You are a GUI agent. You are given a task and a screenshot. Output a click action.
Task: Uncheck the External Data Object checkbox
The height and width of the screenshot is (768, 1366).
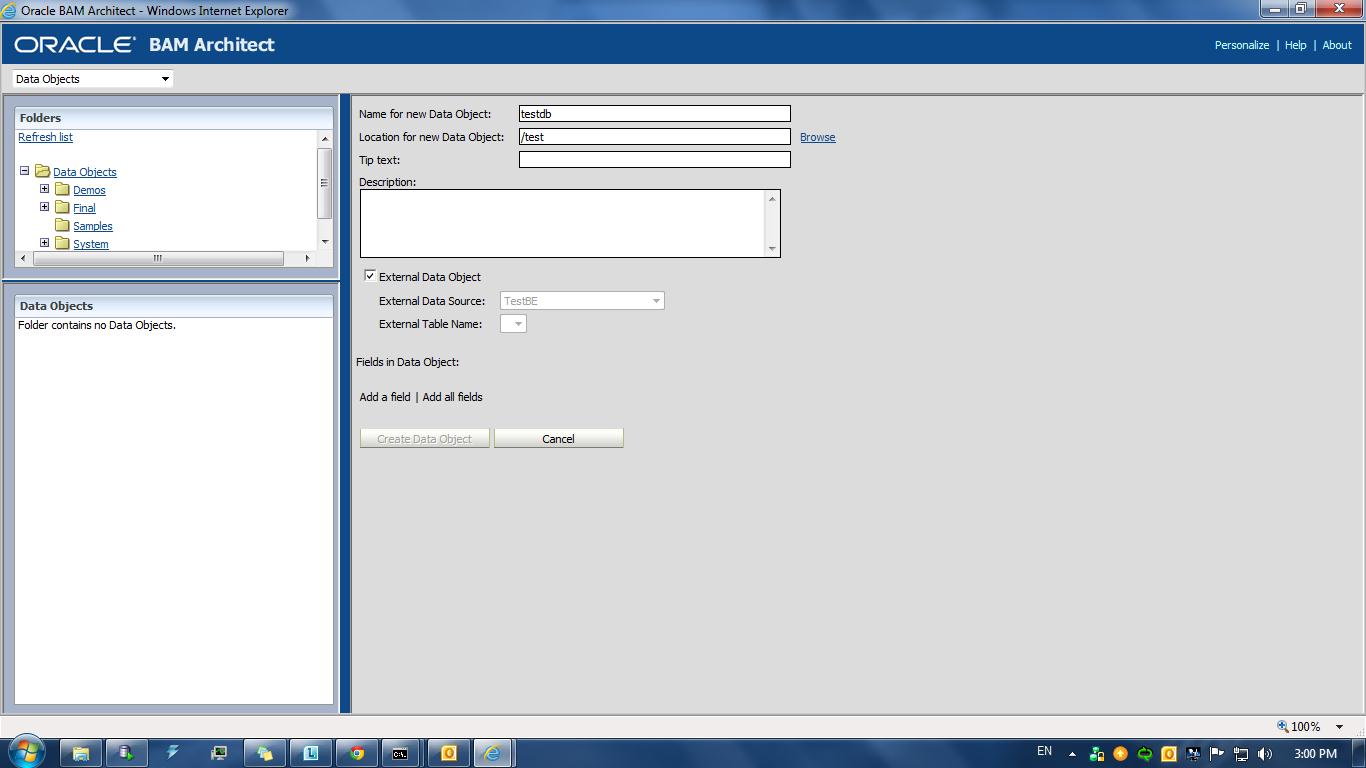(370, 276)
